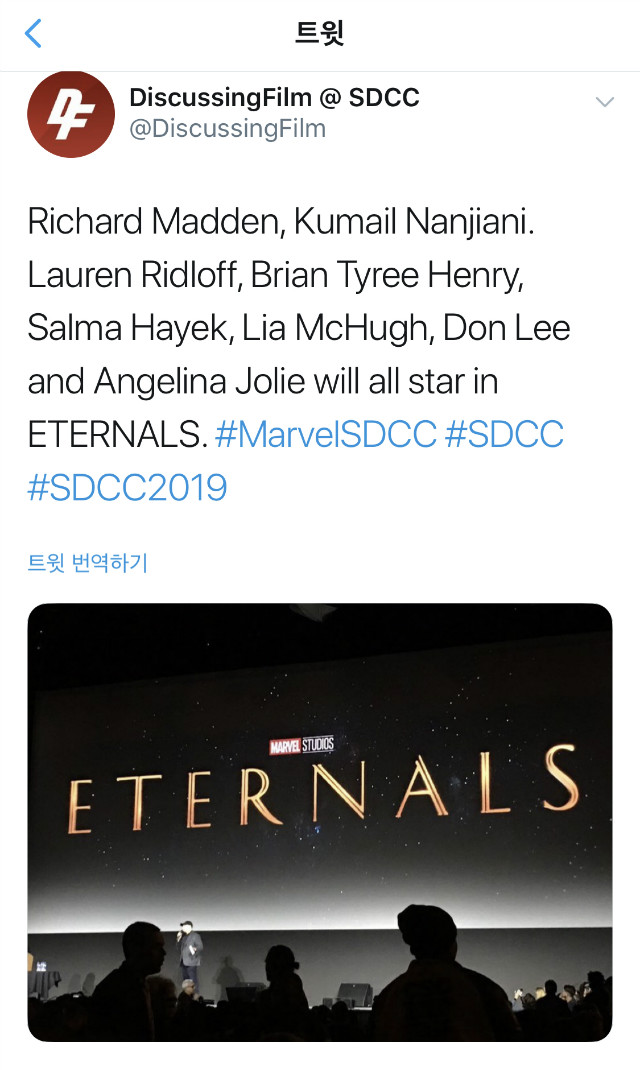The width and height of the screenshot is (640, 1070).
Task: Tap the Lauren Ridloff, Brian Tyree Henry line
Action: [275, 274]
